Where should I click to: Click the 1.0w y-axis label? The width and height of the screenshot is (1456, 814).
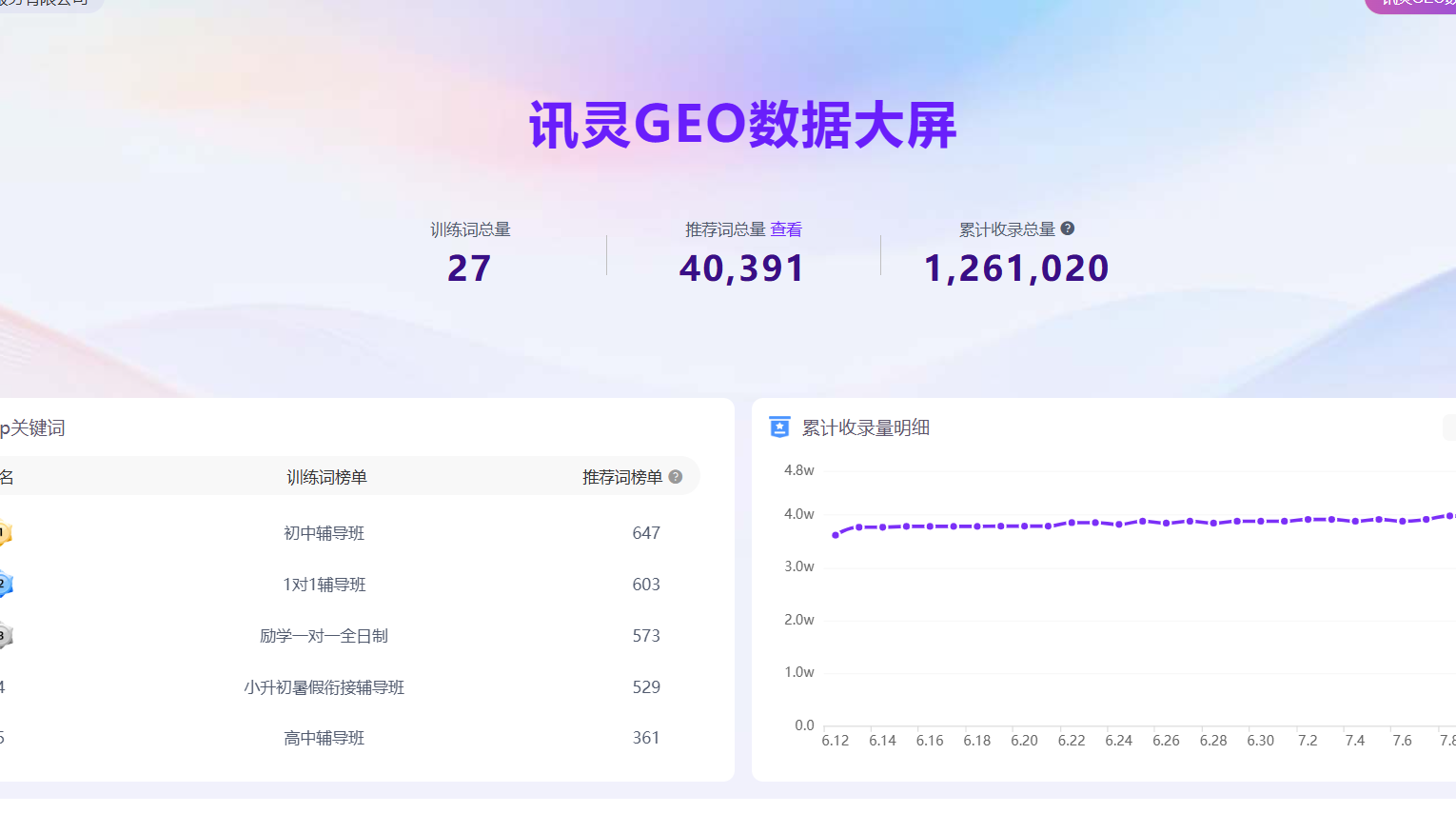[799, 672]
